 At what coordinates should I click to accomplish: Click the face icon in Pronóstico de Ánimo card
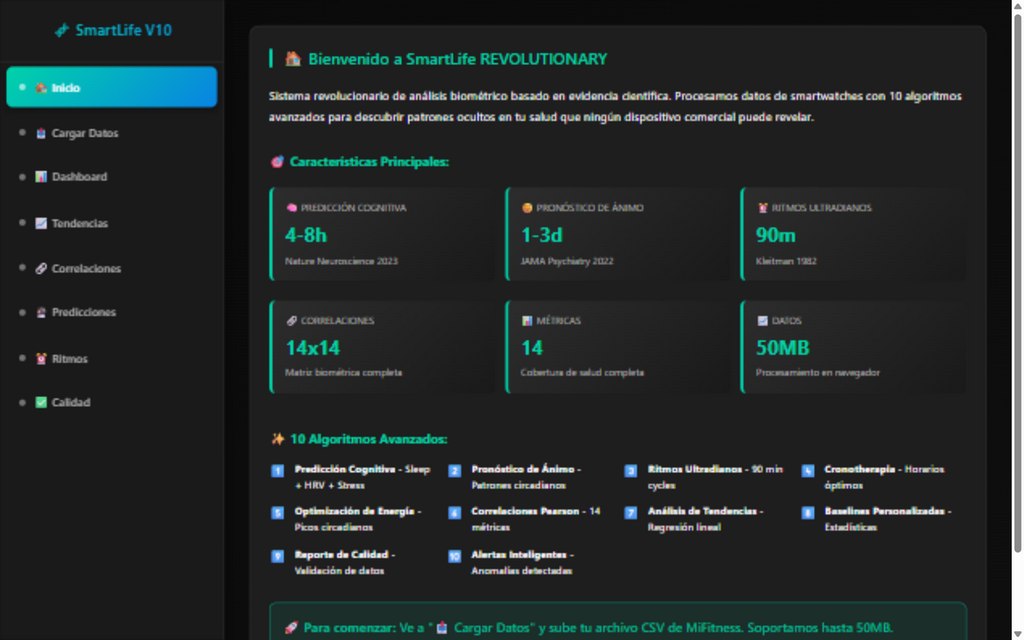[x=527, y=208]
